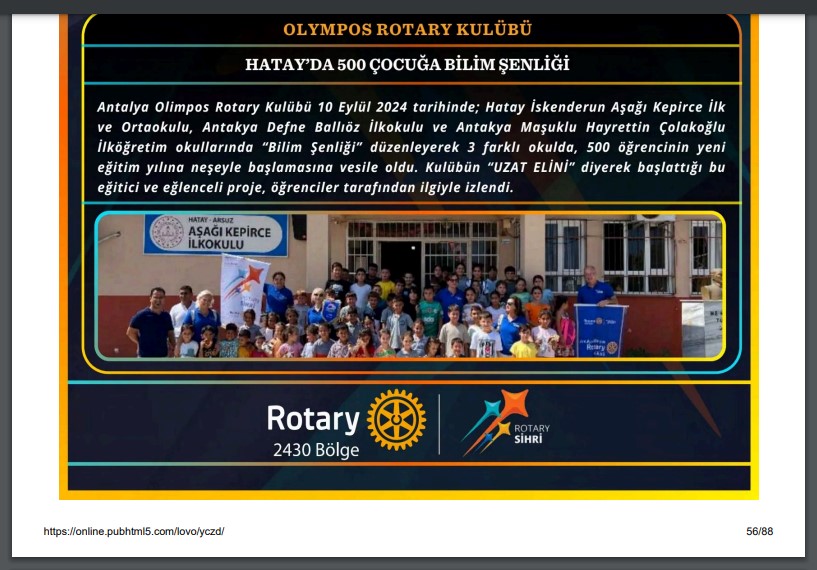This screenshot has height=570, width=817.
Task: Click the '2430 Bölge' text
Action: [316, 450]
